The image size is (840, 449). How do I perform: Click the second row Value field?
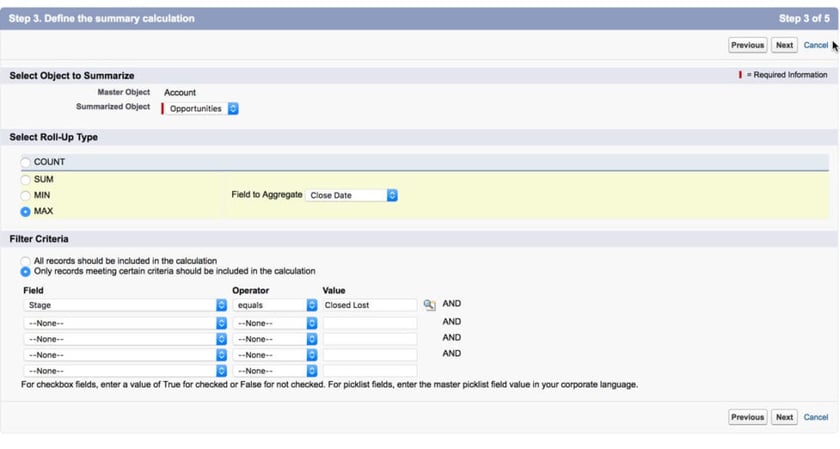point(370,323)
